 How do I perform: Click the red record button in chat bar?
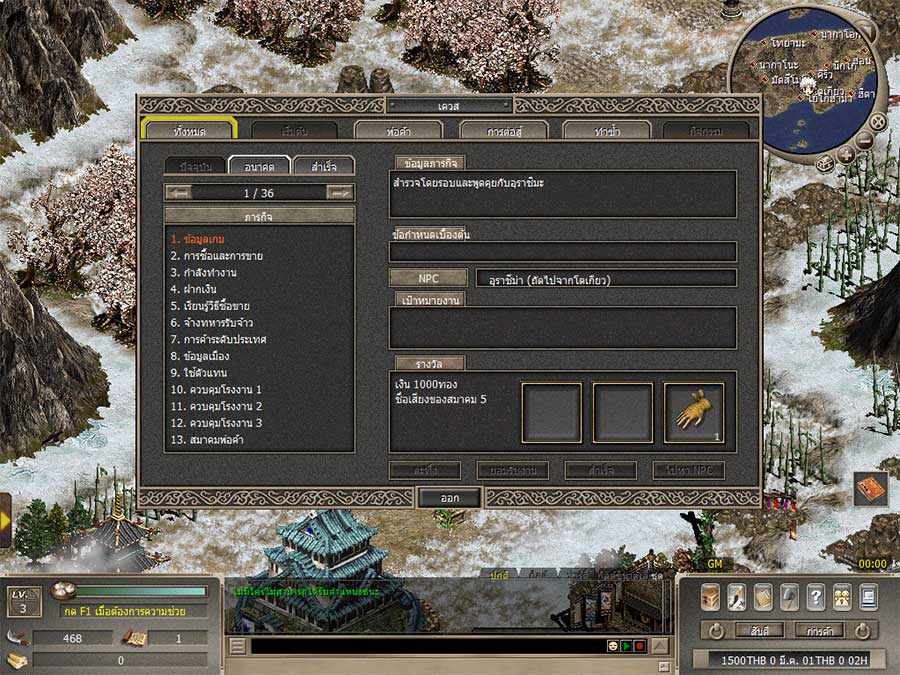[639, 646]
